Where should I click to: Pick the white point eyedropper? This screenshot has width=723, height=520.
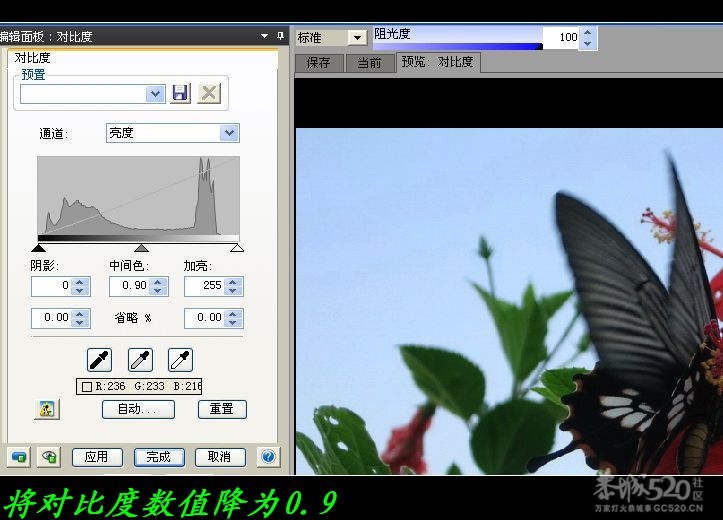pos(180,360)
